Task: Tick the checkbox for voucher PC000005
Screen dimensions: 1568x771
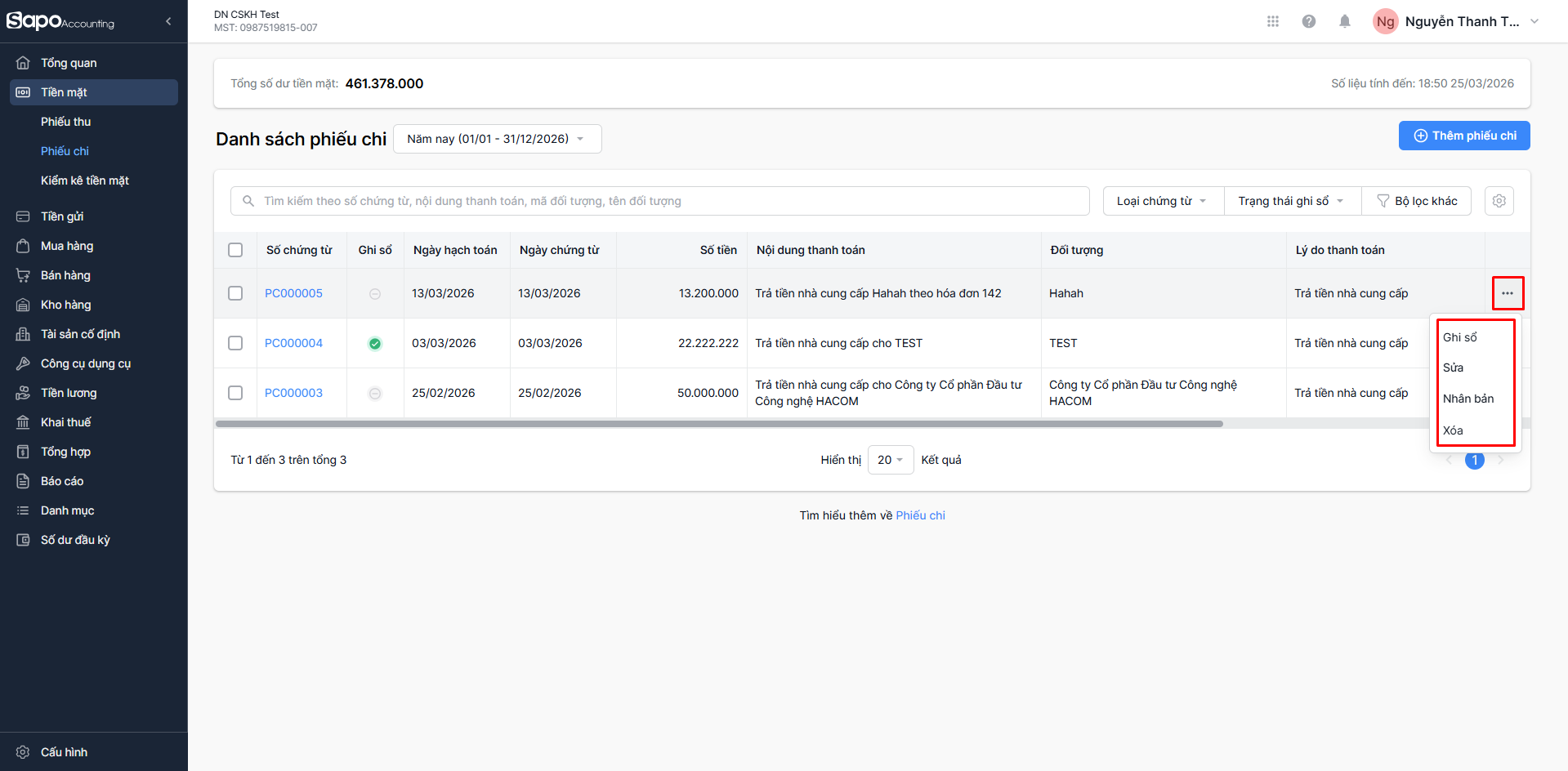Action: (235, 293)
